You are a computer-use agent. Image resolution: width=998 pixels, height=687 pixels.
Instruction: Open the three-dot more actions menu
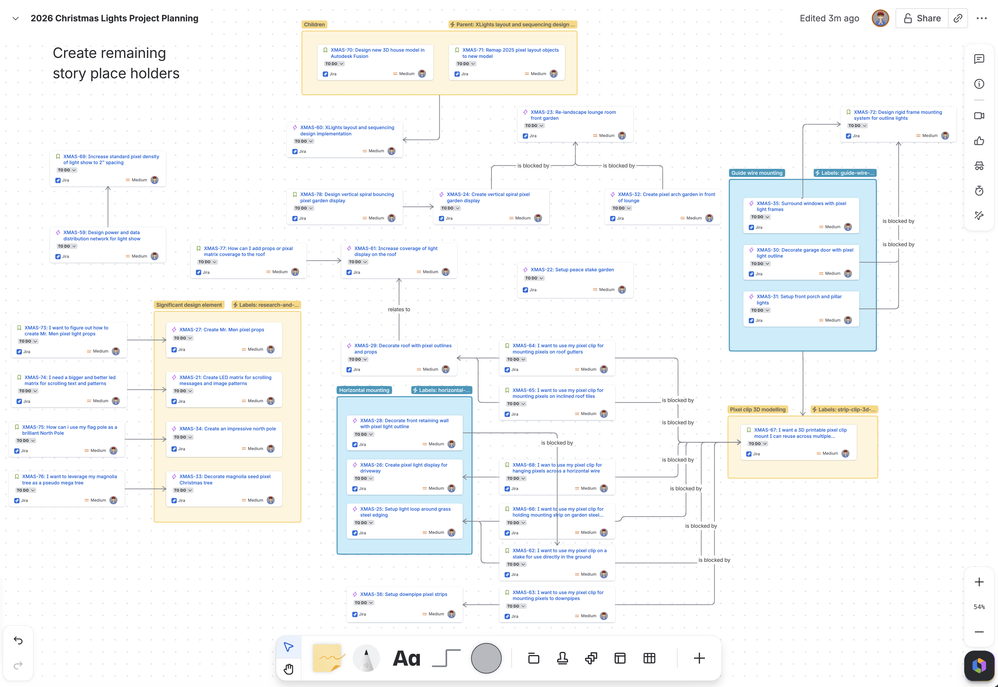click(981, 18)
